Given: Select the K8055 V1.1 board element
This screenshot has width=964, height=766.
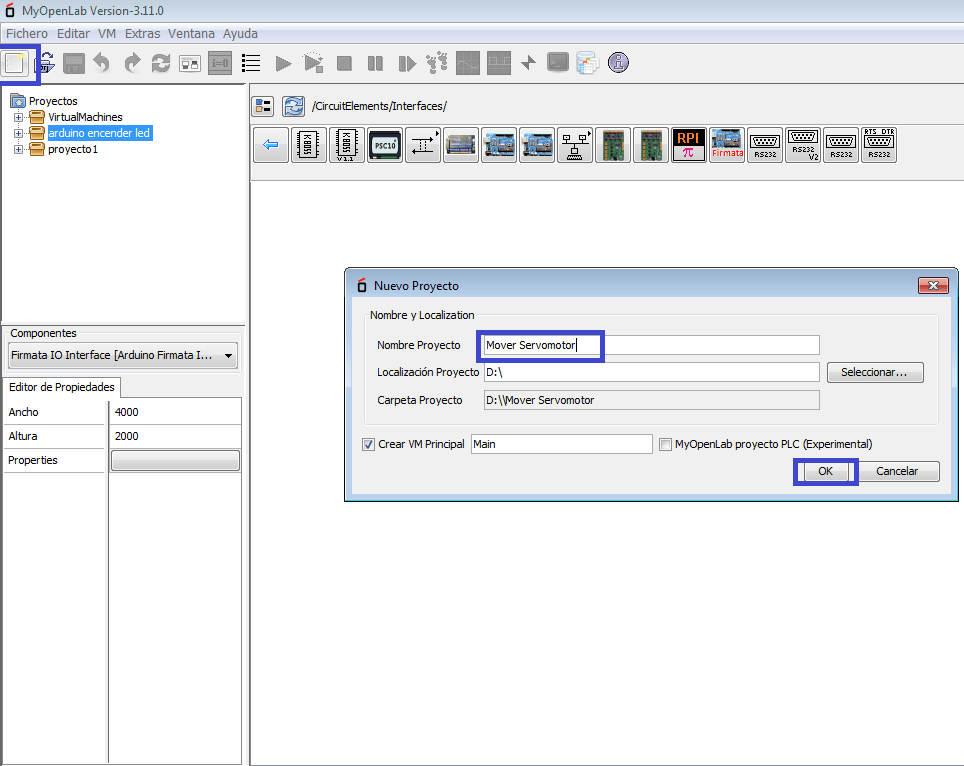Looking at the screenshot, I should [347, 145].
